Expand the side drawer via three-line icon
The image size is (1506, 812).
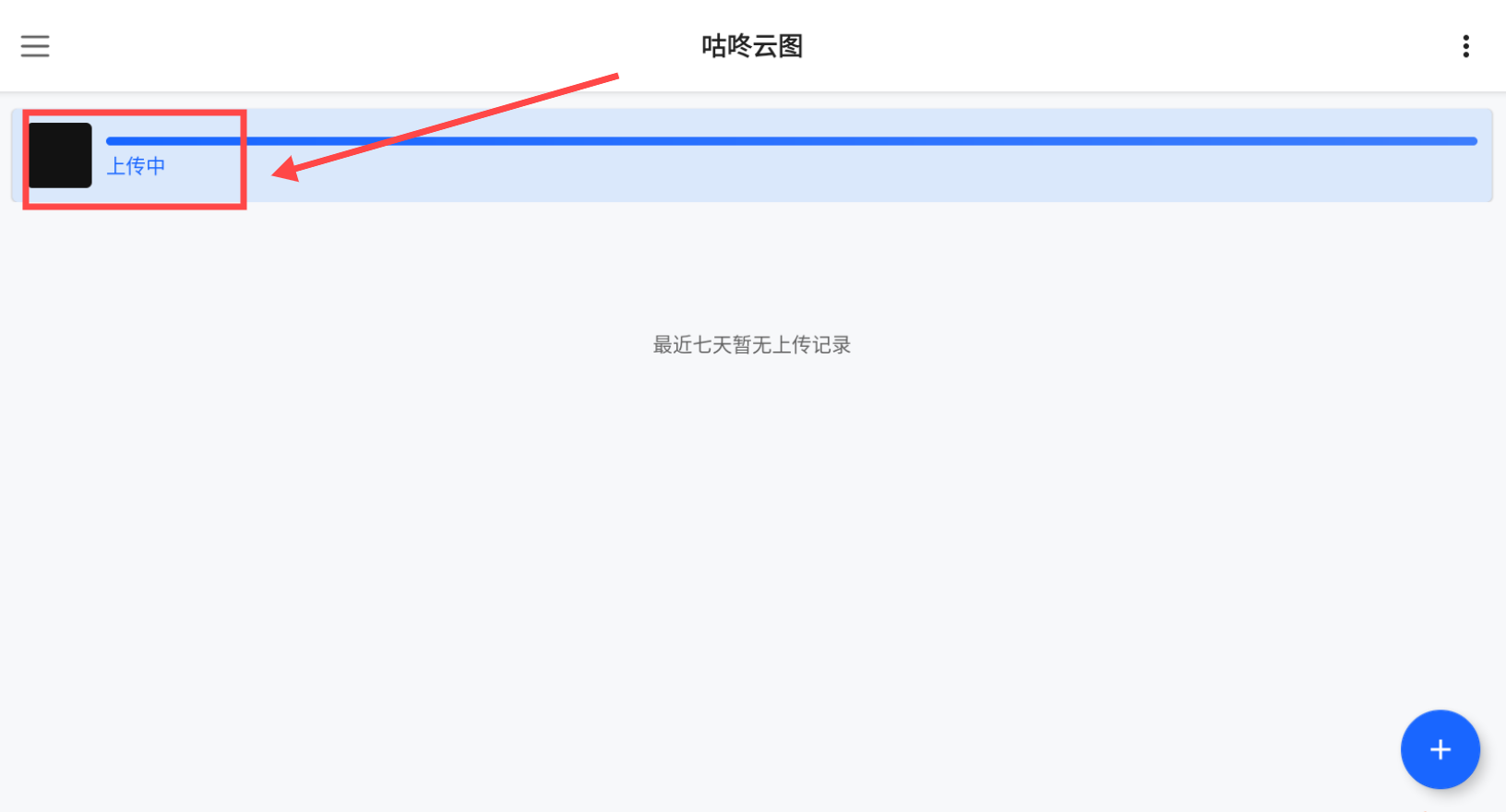(35, 46)
